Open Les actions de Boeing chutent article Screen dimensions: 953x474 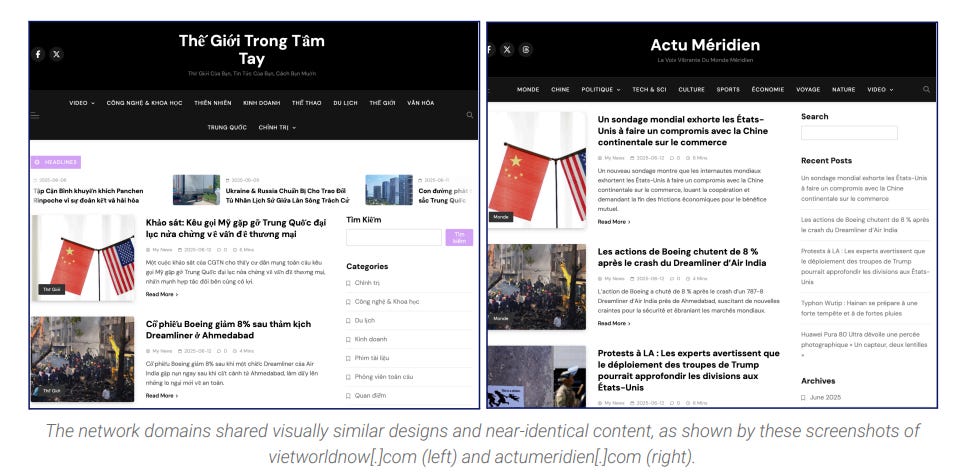coord(681,257)
